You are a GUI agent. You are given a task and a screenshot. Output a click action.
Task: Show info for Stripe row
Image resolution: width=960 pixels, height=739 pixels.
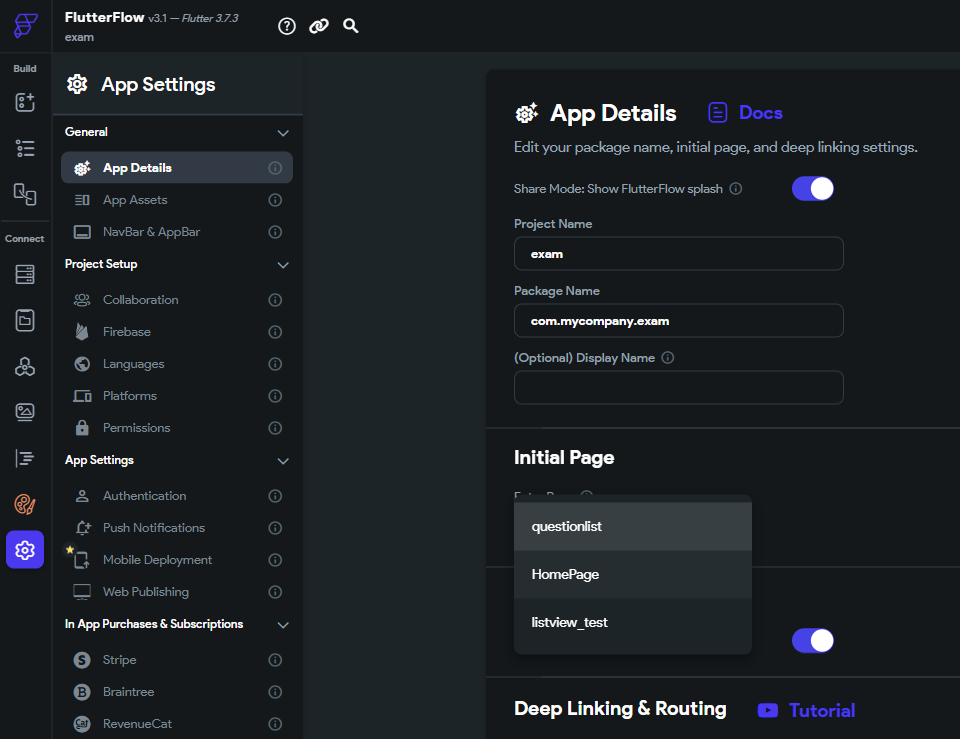click(276, 660)
